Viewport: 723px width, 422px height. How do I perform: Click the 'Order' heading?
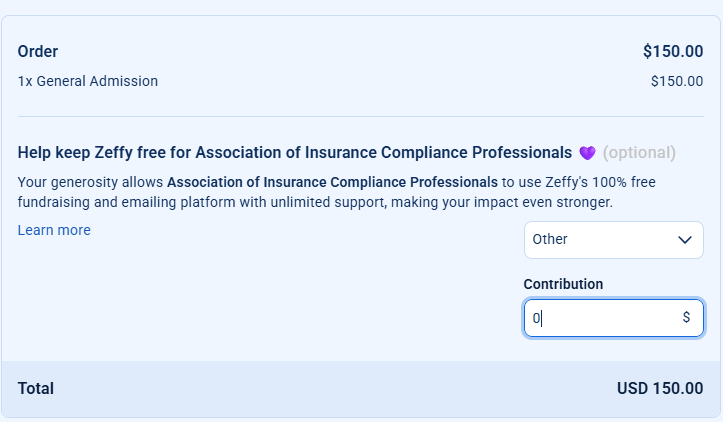[38, 51]
